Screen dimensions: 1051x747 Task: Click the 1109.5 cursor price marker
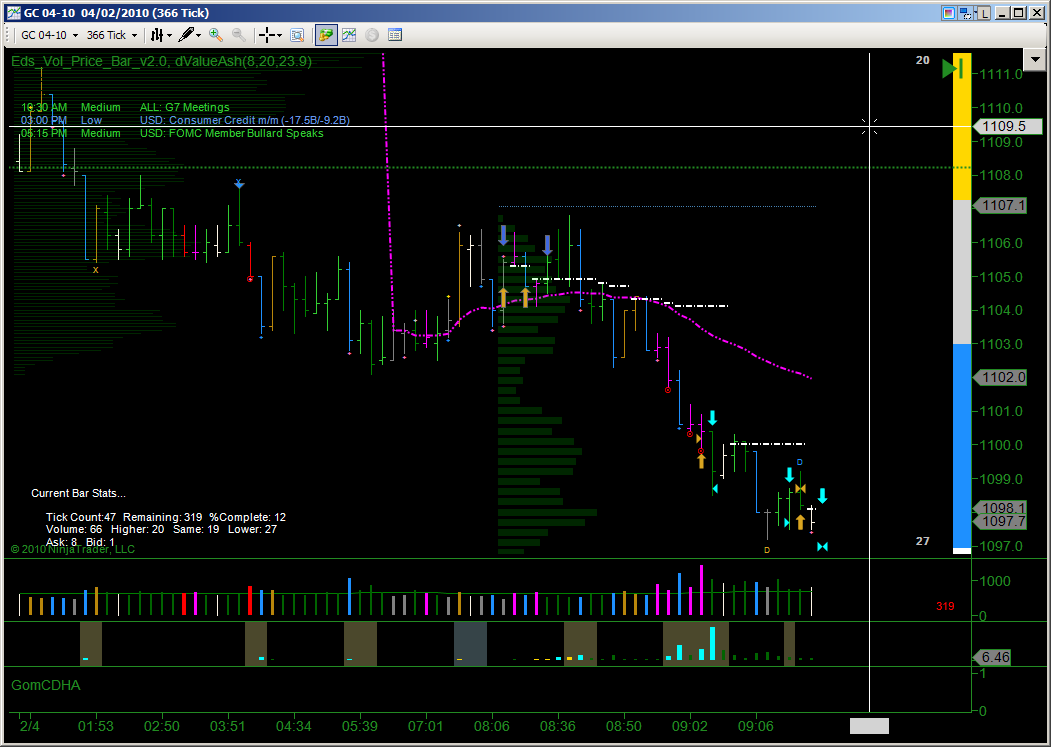tap(1007, 126)
